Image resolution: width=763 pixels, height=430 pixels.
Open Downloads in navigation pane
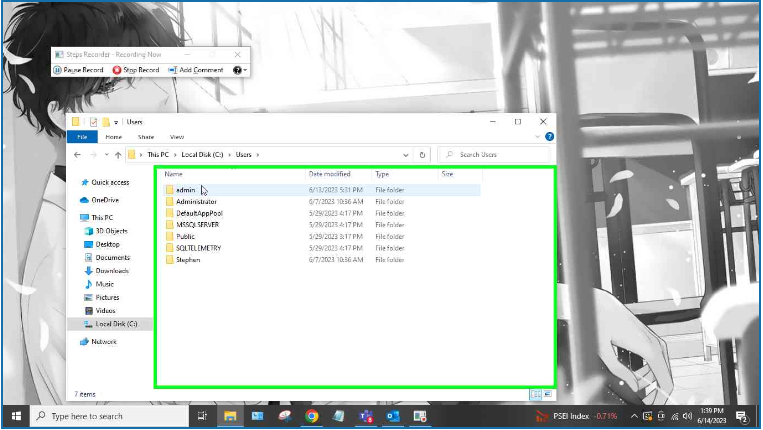click(111, 271)
